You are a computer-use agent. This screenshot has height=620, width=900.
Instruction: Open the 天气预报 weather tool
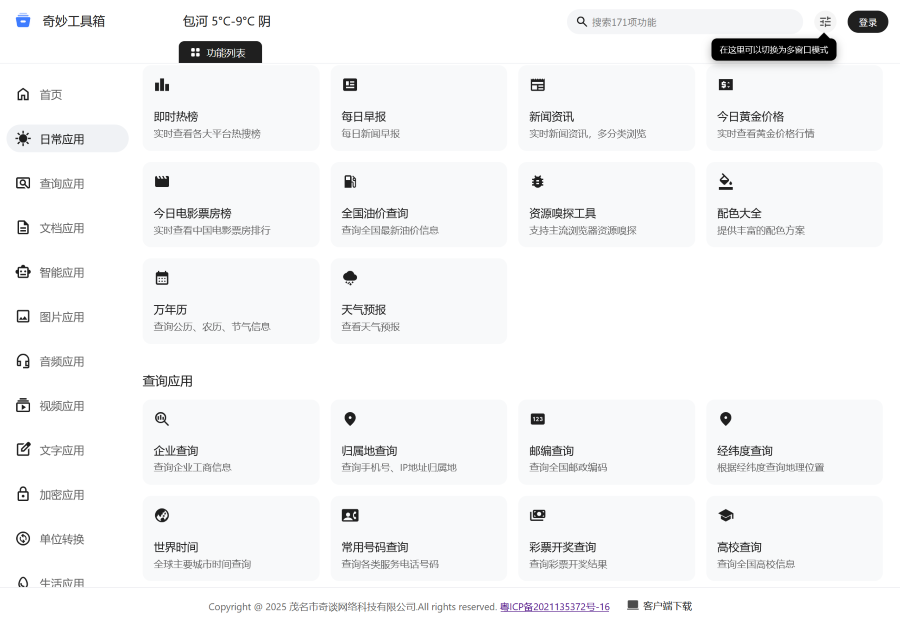(418, 300)
